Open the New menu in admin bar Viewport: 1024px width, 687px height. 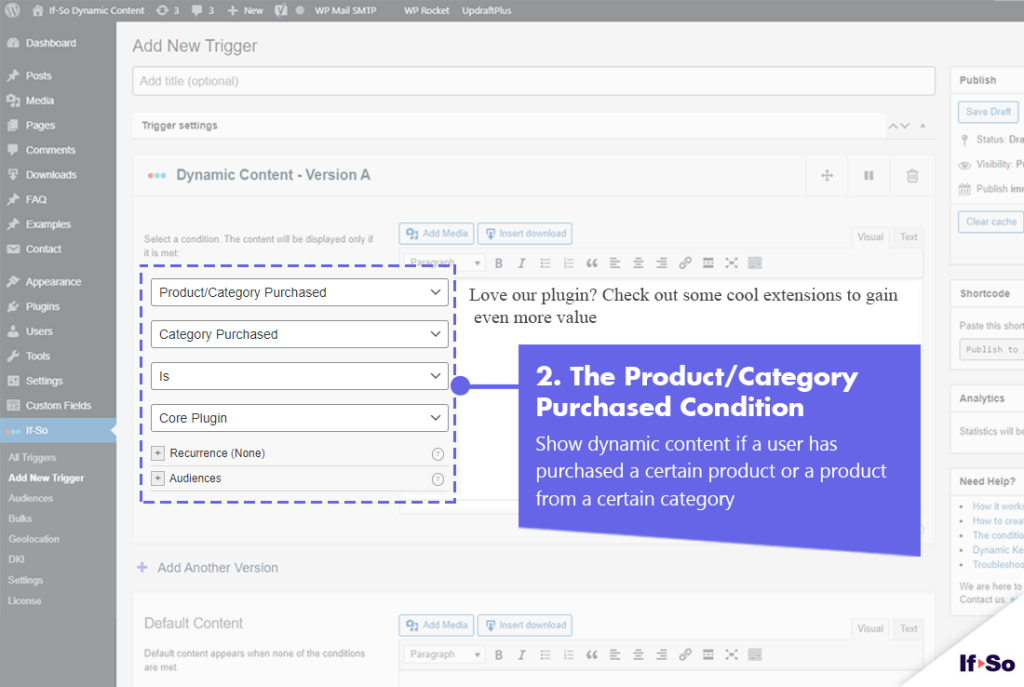(245, 10)
